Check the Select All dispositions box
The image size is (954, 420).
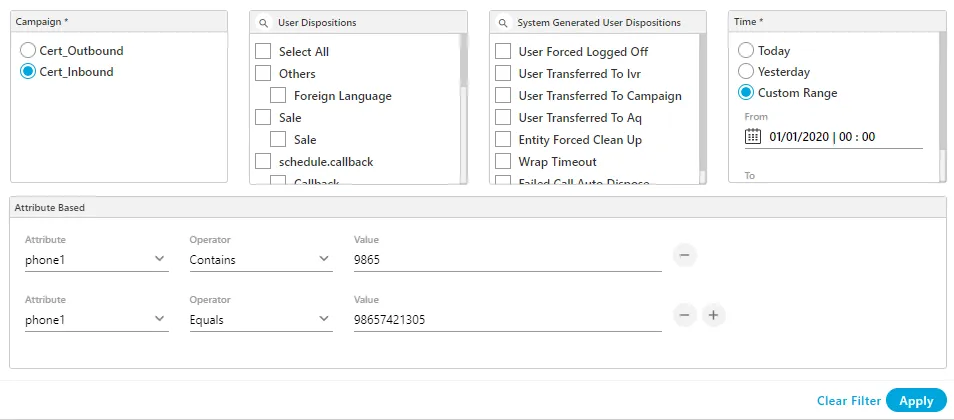click(263, 52)
